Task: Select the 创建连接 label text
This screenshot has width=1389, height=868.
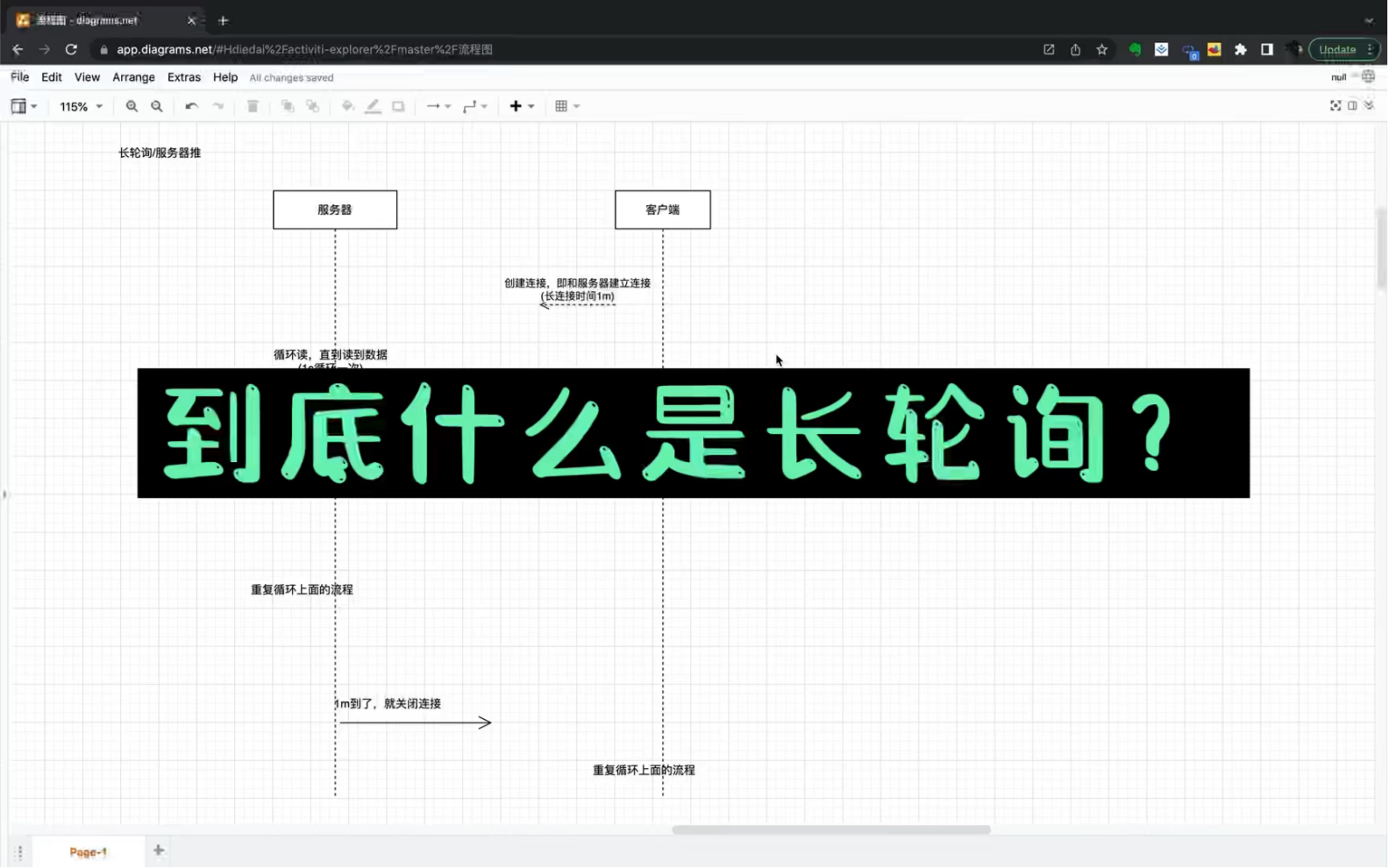Action: pos(577,289)
